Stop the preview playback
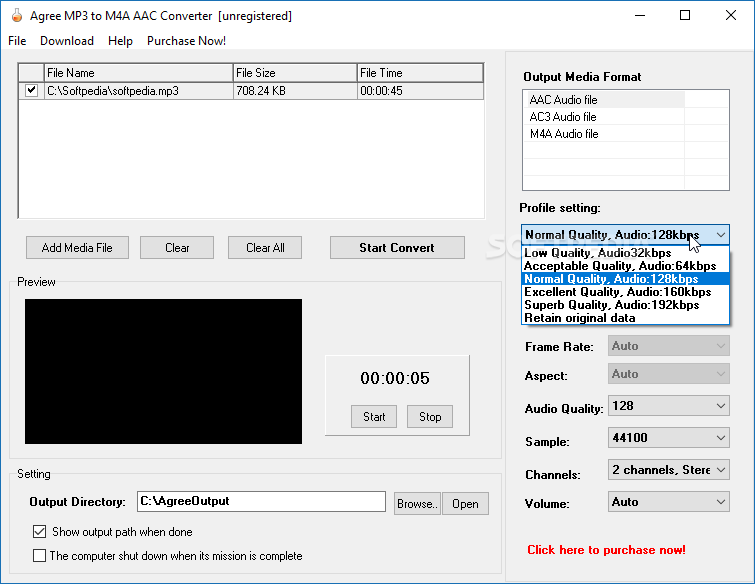Viewport: 755px width, 584px height. (430, 416)
